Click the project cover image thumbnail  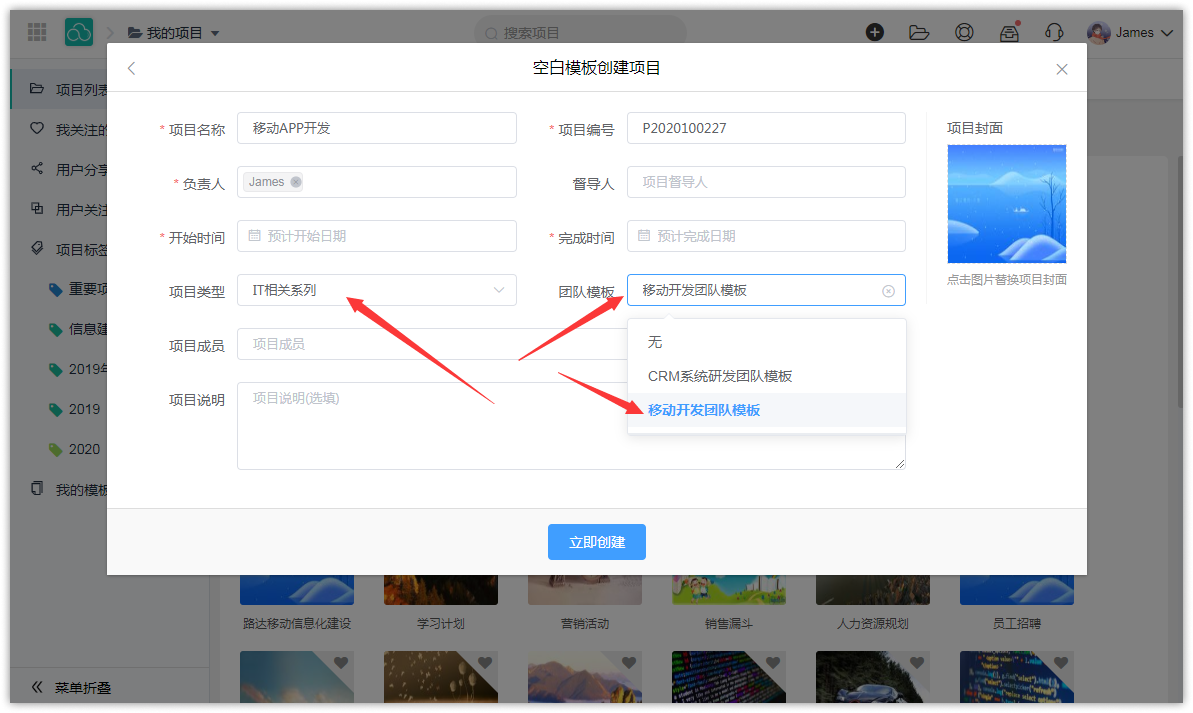coord(1006,204)
